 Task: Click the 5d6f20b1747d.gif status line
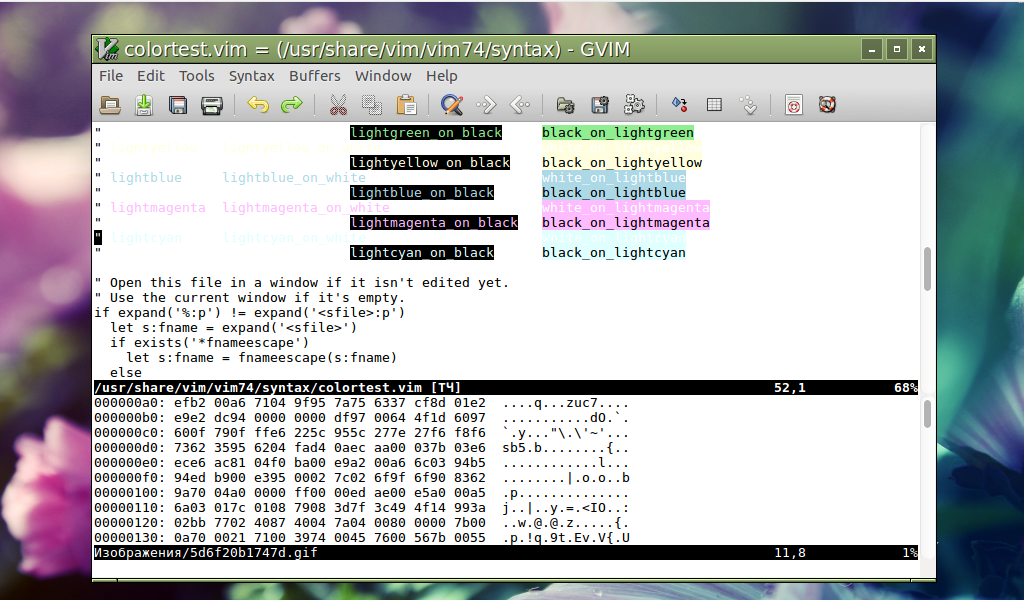click(x=505, y=552)
